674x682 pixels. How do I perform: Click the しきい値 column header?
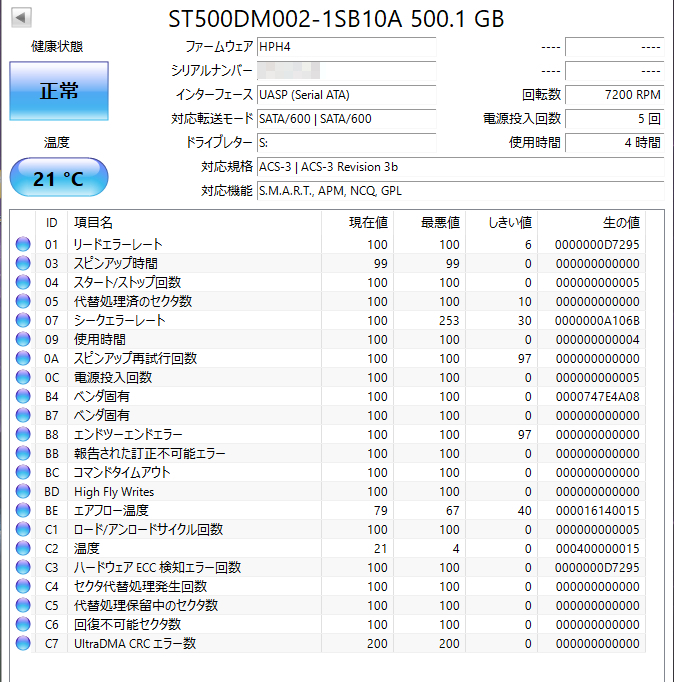502,223
